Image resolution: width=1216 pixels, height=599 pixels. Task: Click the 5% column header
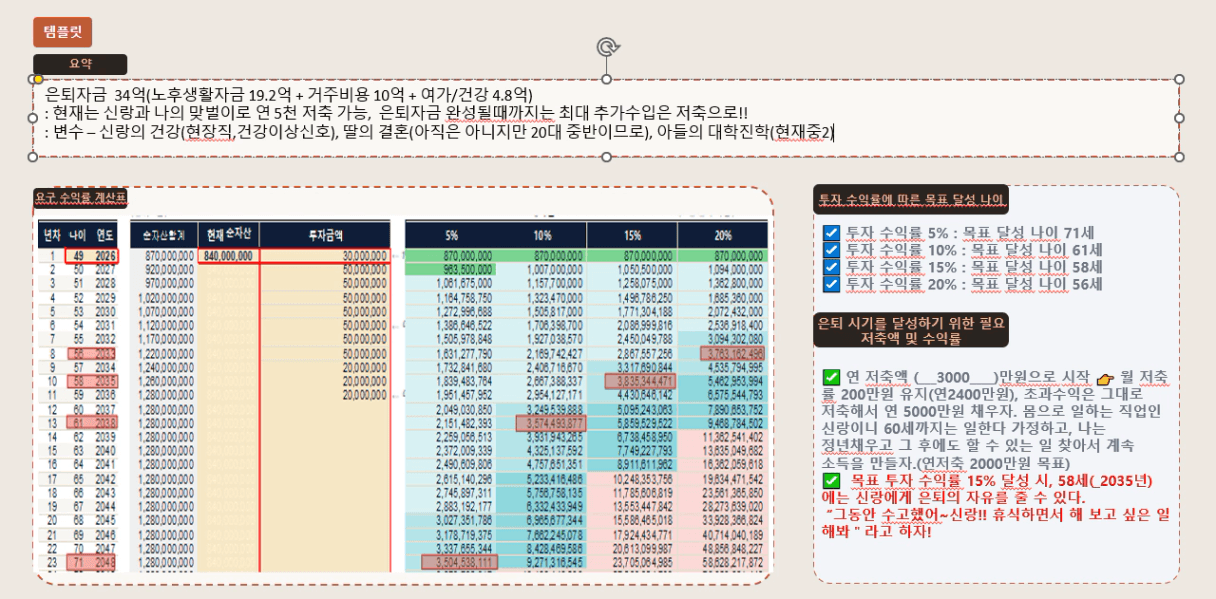click(x=452, y=236)
